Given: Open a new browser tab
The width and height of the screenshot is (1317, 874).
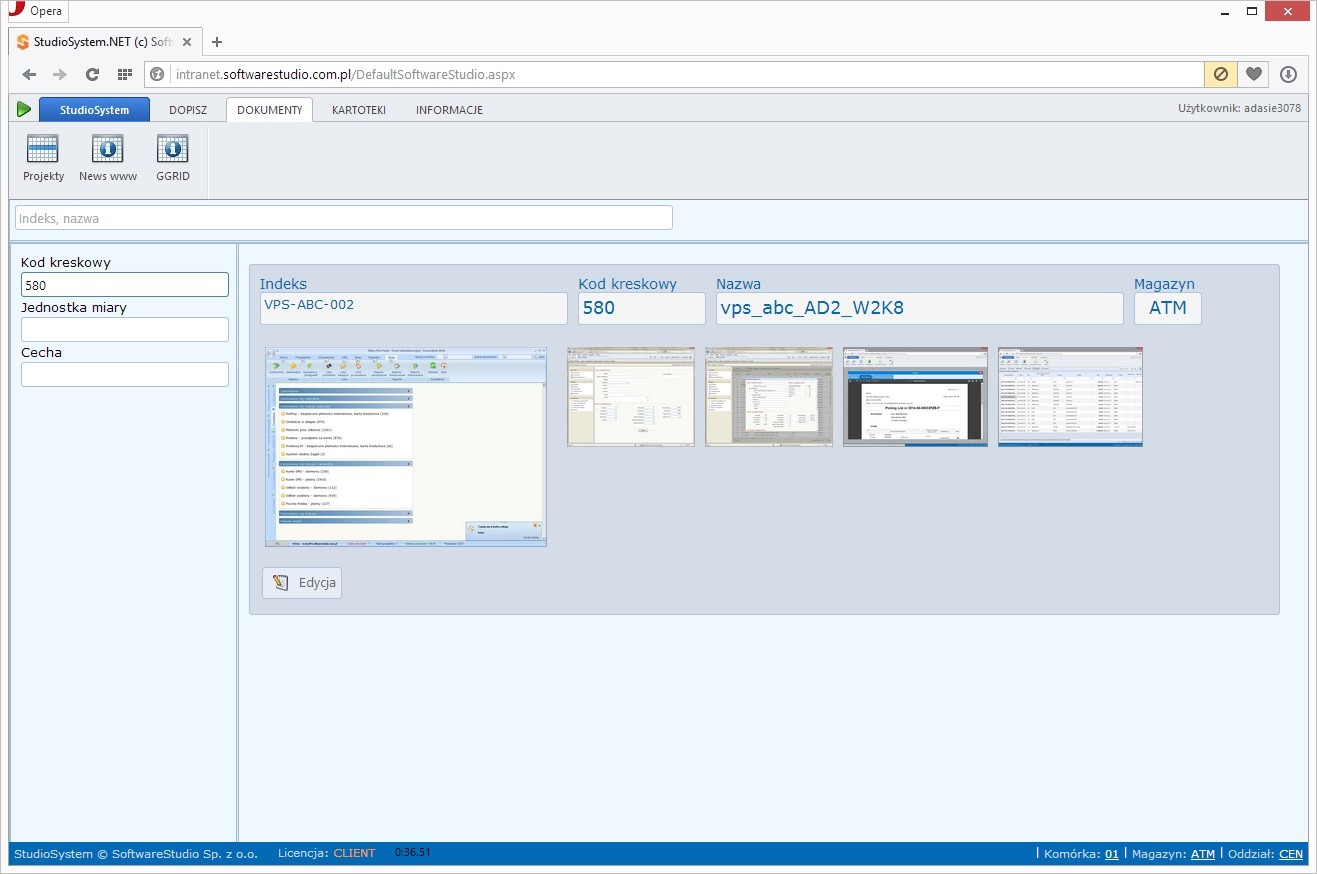Looking at the screenshot, I should (x=217, y=42).
